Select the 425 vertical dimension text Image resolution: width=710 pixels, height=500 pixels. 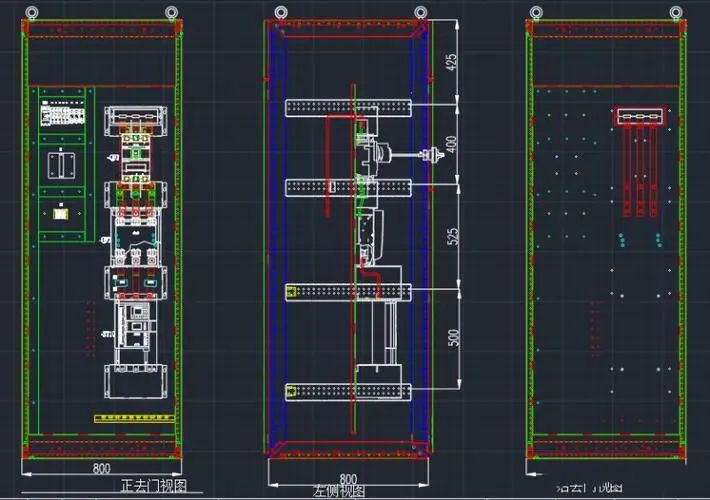(451, 62)
